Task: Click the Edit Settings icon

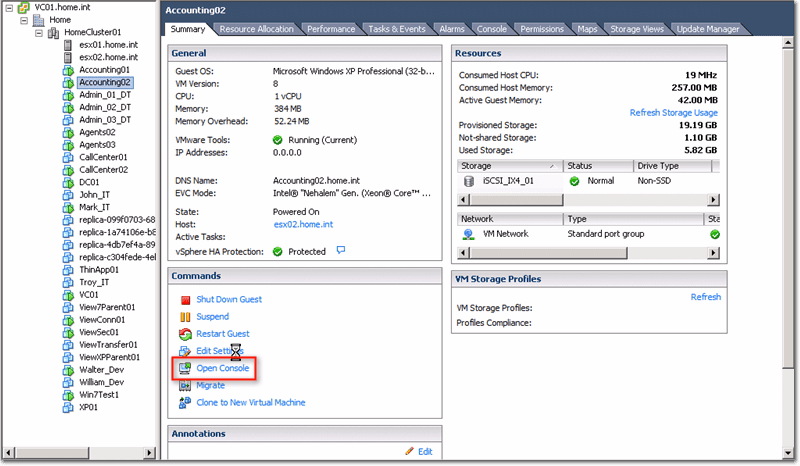Action: pos(185,351)
